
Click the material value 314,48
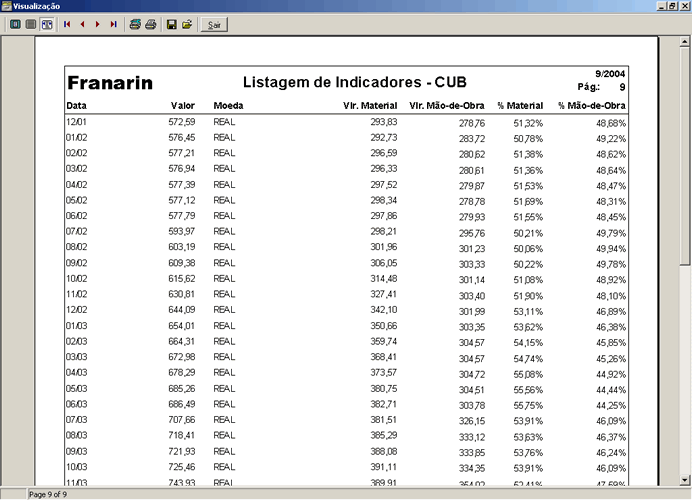point(384,278)
